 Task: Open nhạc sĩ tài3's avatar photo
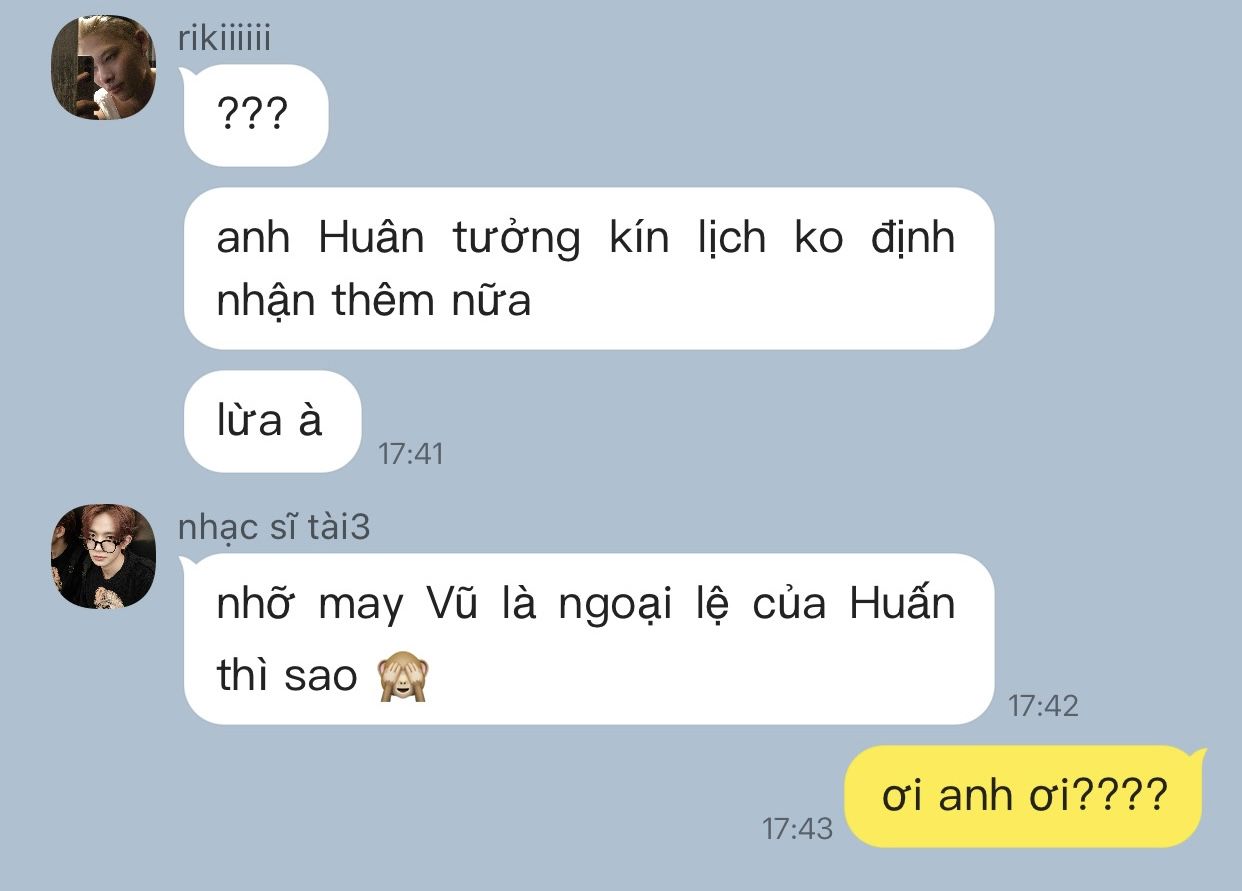103,557
